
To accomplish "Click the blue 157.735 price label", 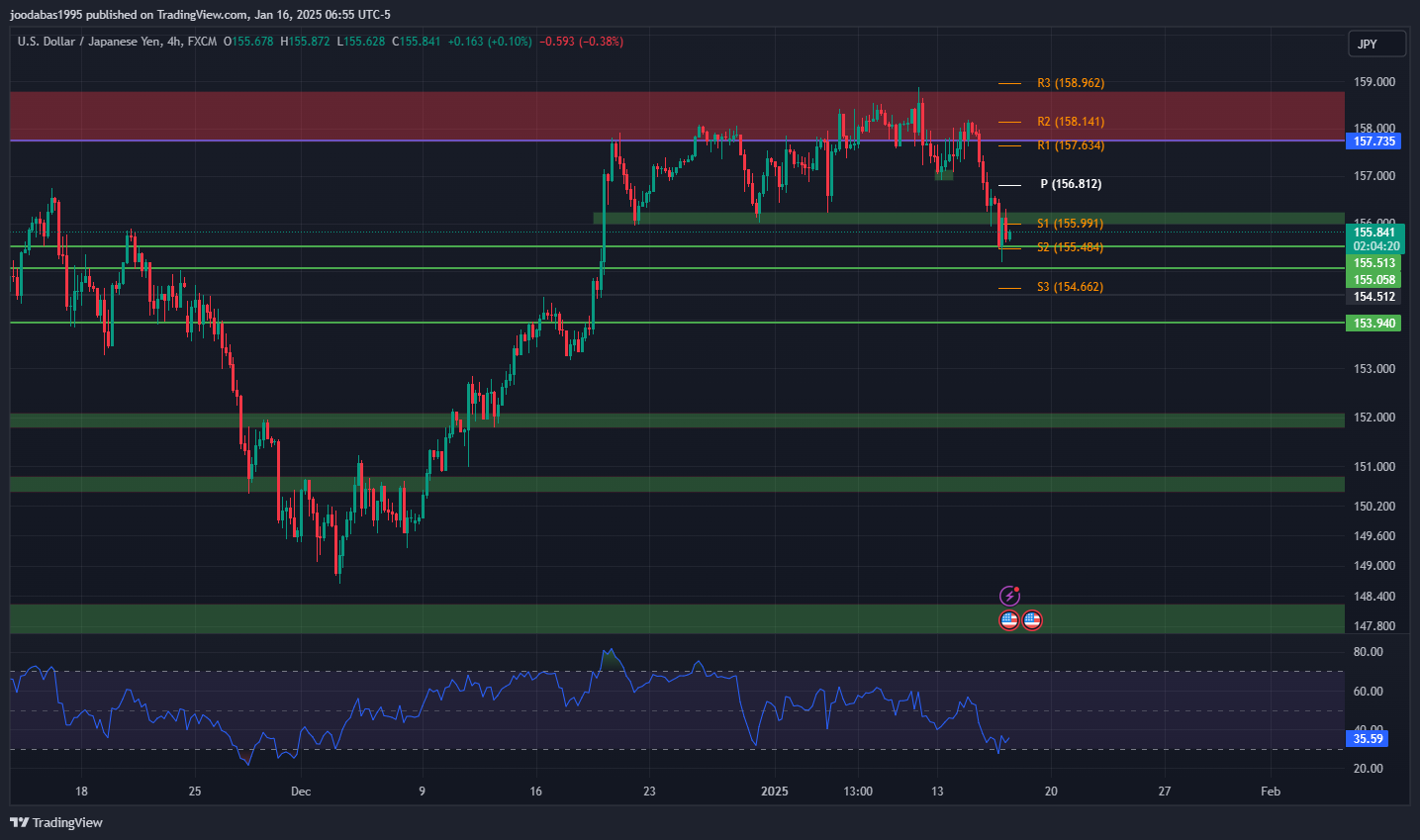I will tap(1373, 141).
